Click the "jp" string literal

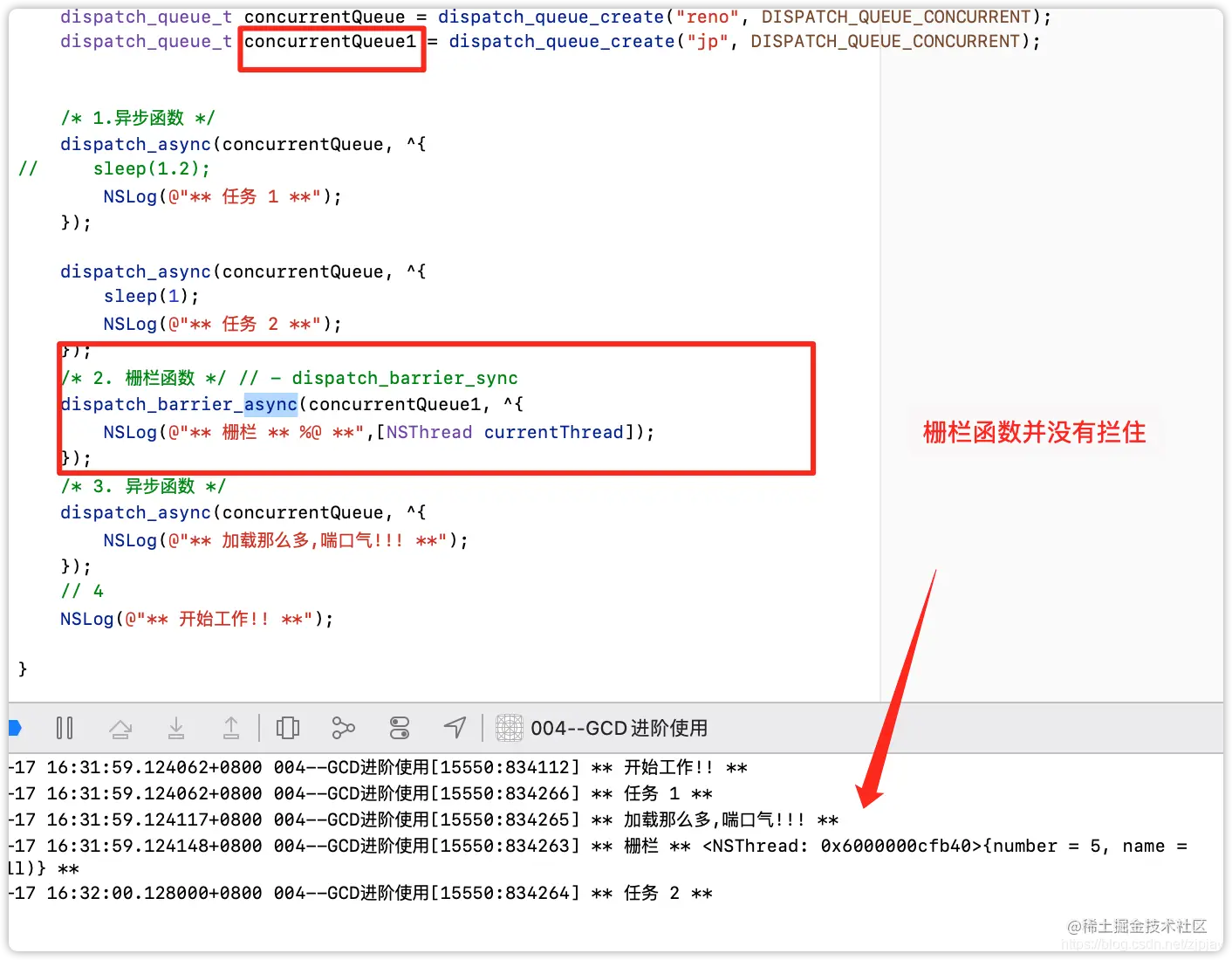click(707, 41)
